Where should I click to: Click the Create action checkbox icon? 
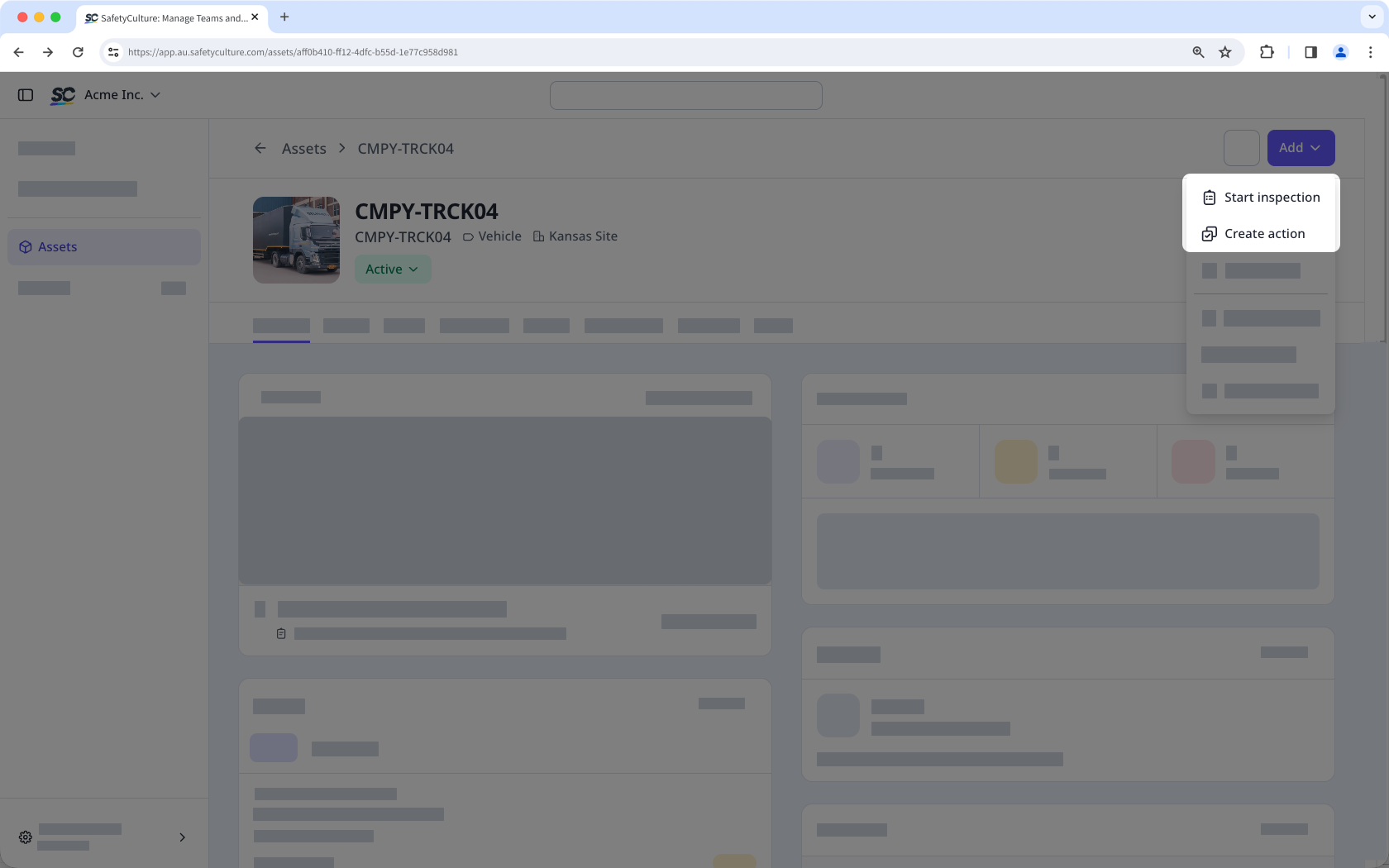click(1209, 234)
